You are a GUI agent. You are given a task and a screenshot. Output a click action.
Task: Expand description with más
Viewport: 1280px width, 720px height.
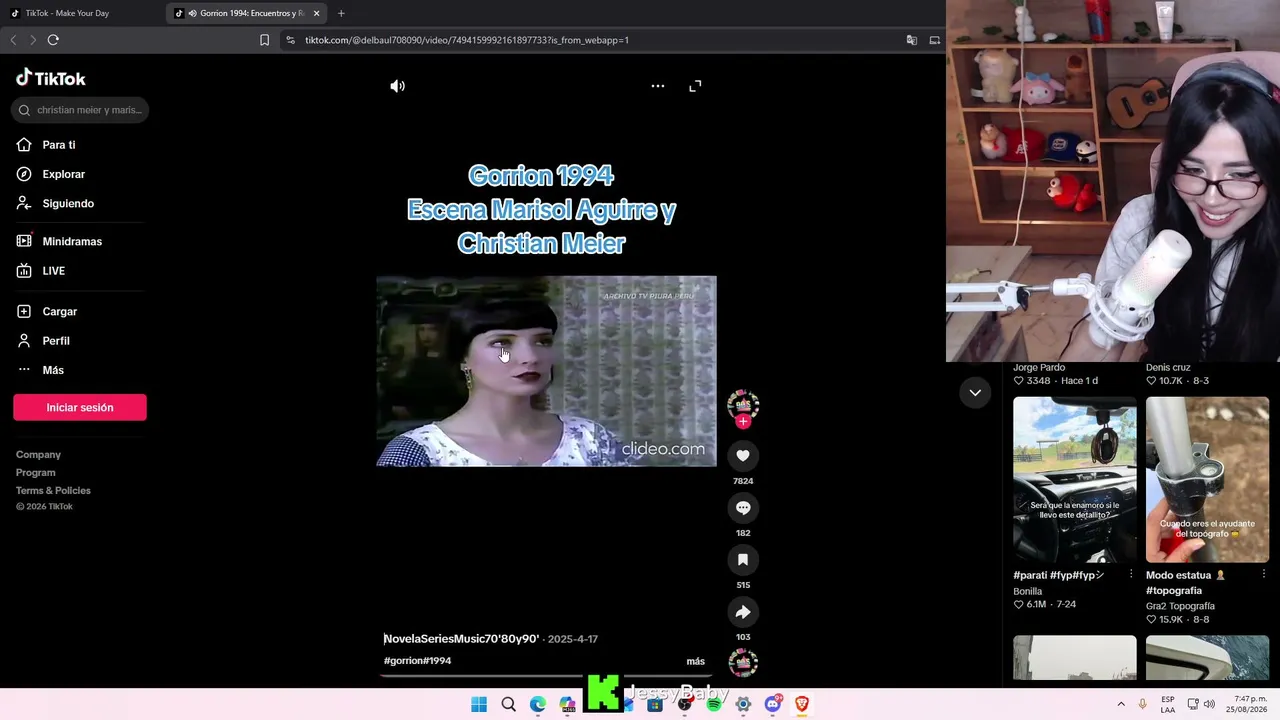click(696, 661)
